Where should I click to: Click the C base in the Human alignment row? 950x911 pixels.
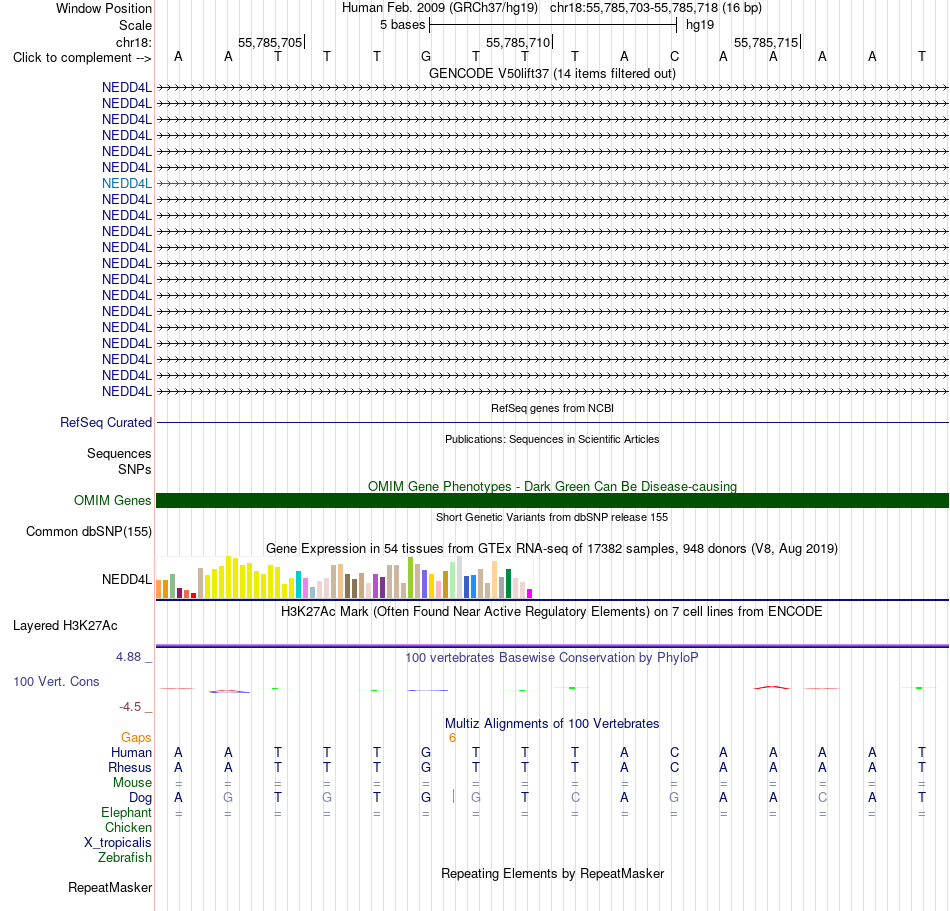[x=674, y=752]
